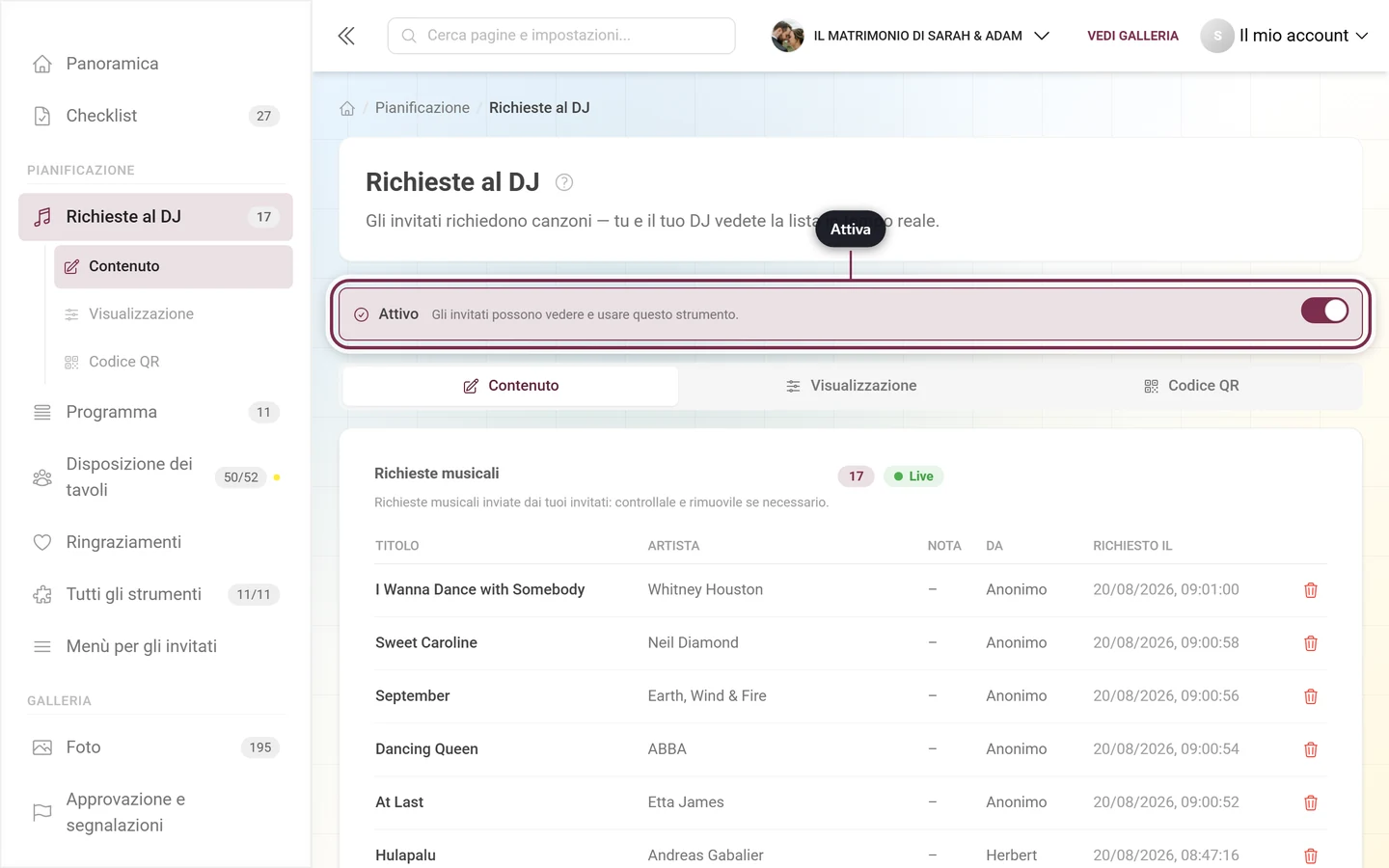Click the search pages and settings field
This screenshot has width=1389, height=868.
[x=561, y=36]
